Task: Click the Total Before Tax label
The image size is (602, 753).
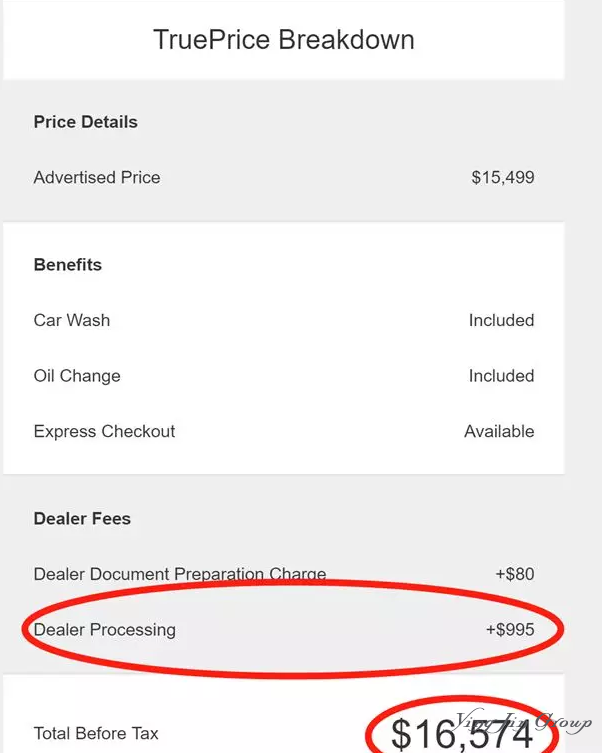Action: pos(96,733)
